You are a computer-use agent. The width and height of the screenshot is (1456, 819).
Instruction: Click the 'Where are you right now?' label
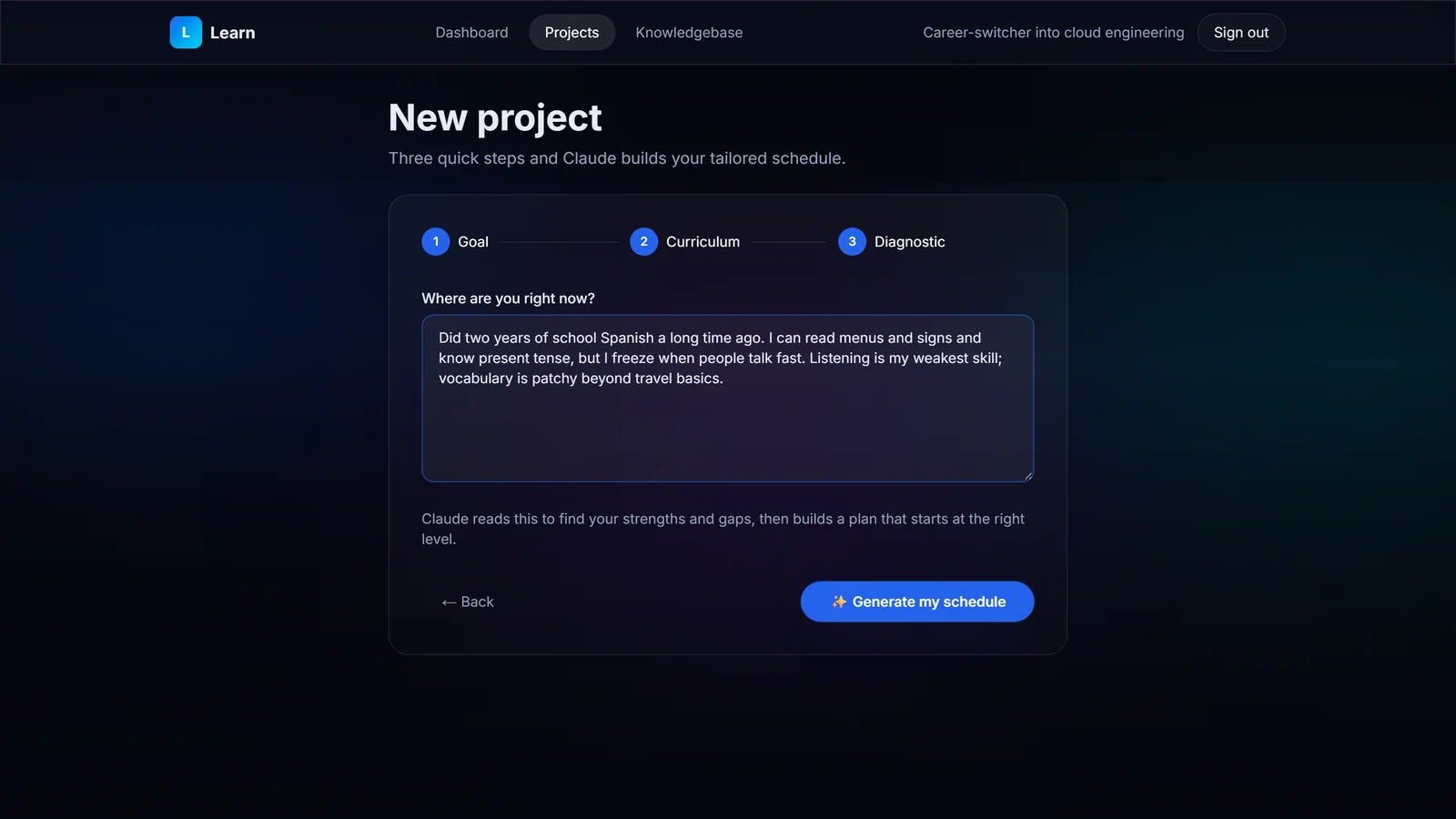pyautogui.click(x=508, y=298)
